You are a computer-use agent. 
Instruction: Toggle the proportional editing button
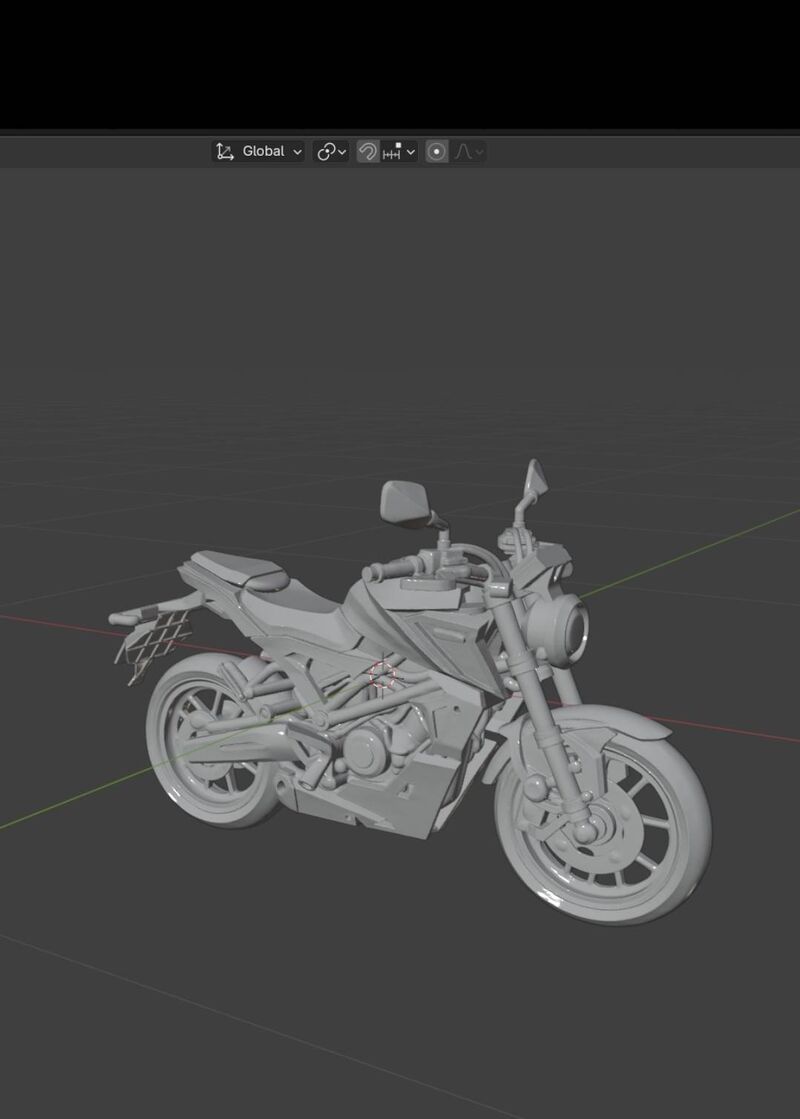(x=437, y=151)
